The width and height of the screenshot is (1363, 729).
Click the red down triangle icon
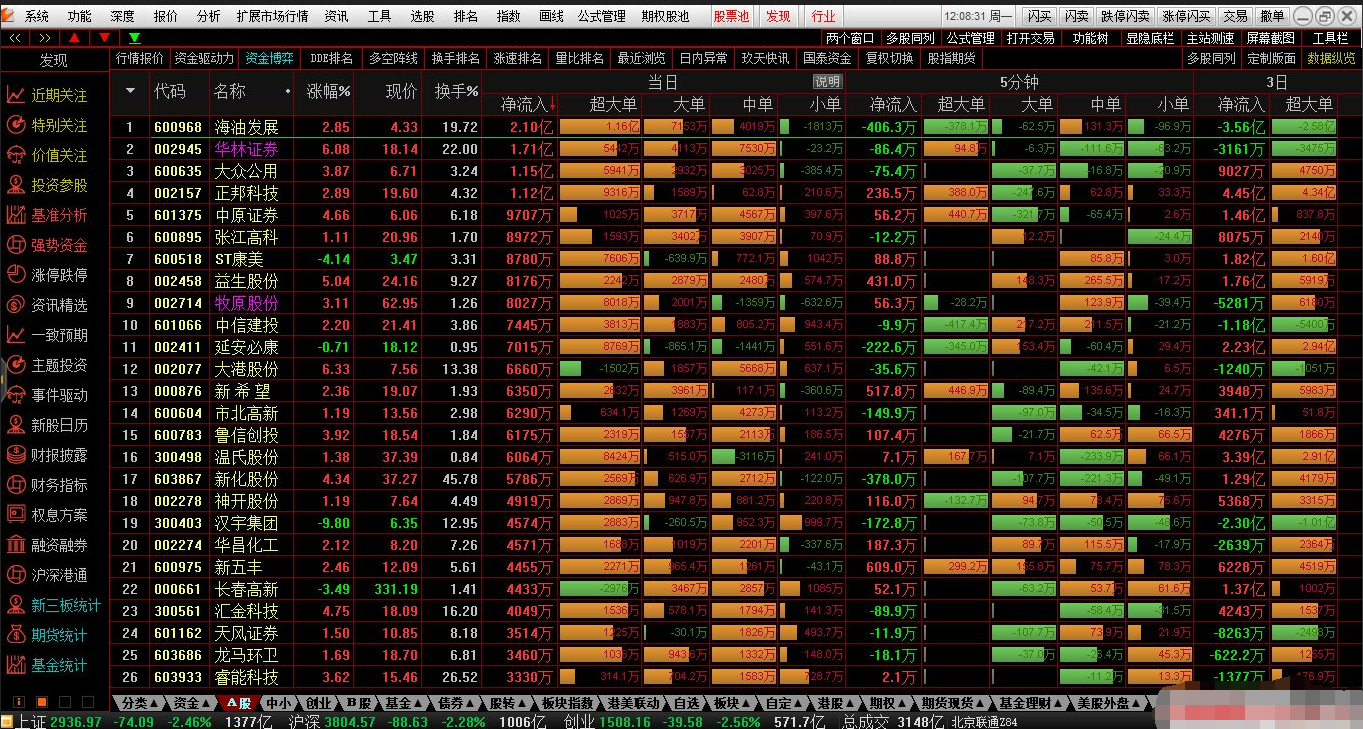pyautogui.click(x=104, y=38)
